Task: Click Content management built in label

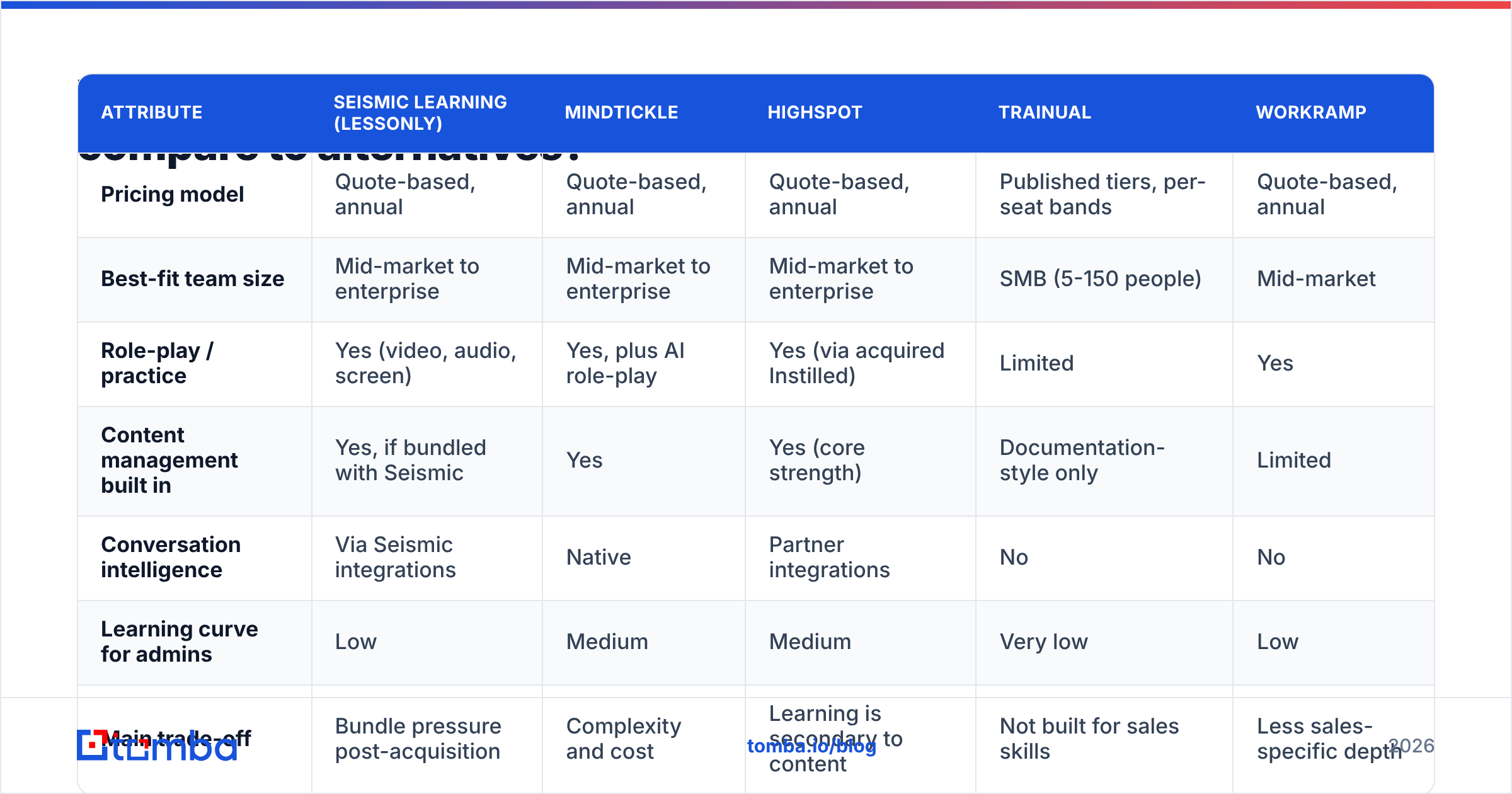Action: pyautogui.click(x=169, y=460)
